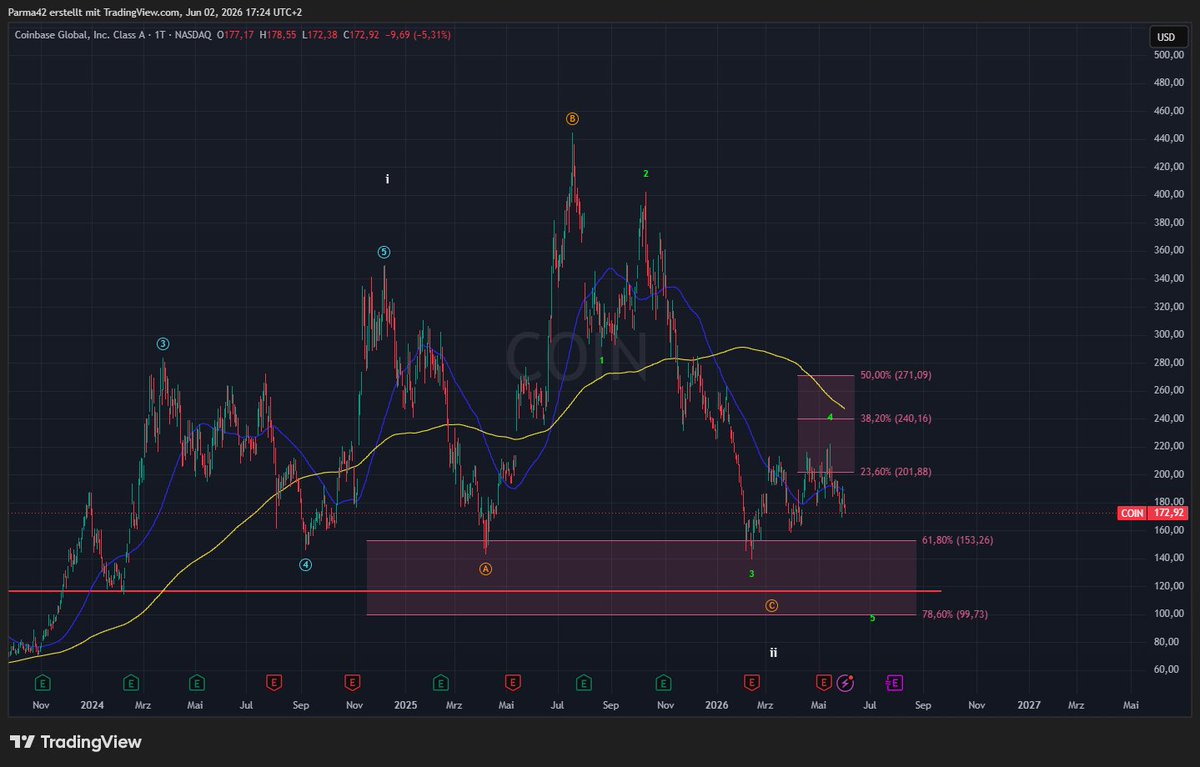1200x767 pixels.
Task: Select the blue circled 5 wave label
Action: pyautogui.click(x=384, y=252)
